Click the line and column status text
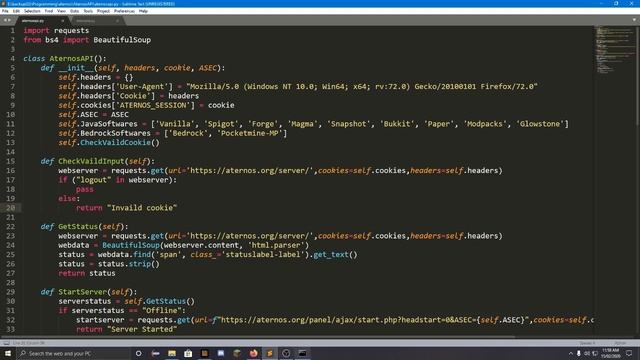Image resolution: width=640 pixels, height=360 pixels. tap(29, 343)
